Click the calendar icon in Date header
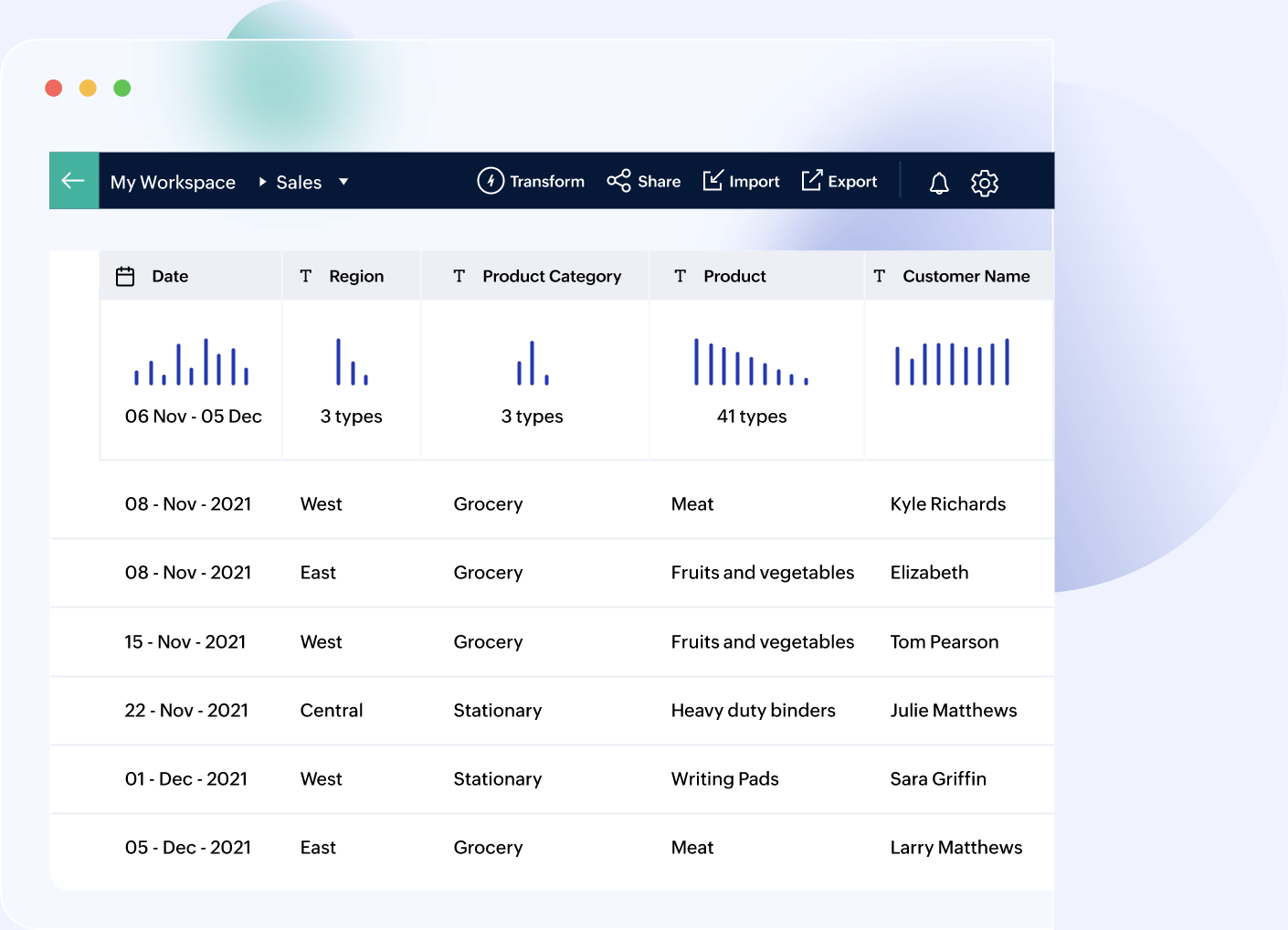This screenshot has width=1288, height=930. tap(125, 276)
